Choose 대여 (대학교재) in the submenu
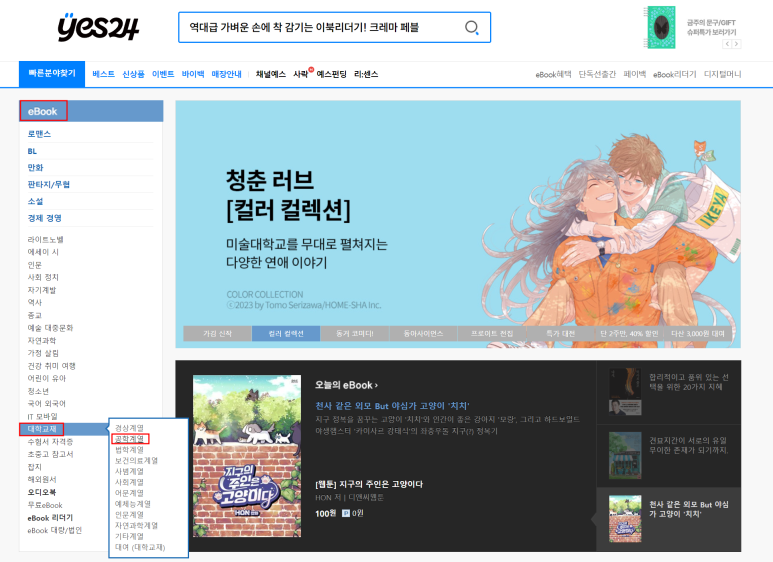773x562 pixels. (x=140, y=547)
